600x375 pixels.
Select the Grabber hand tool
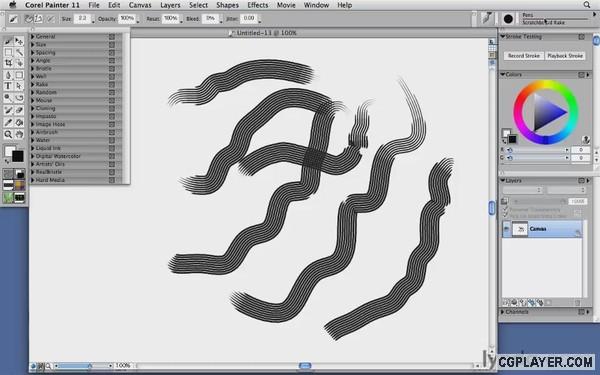(19, 134)
